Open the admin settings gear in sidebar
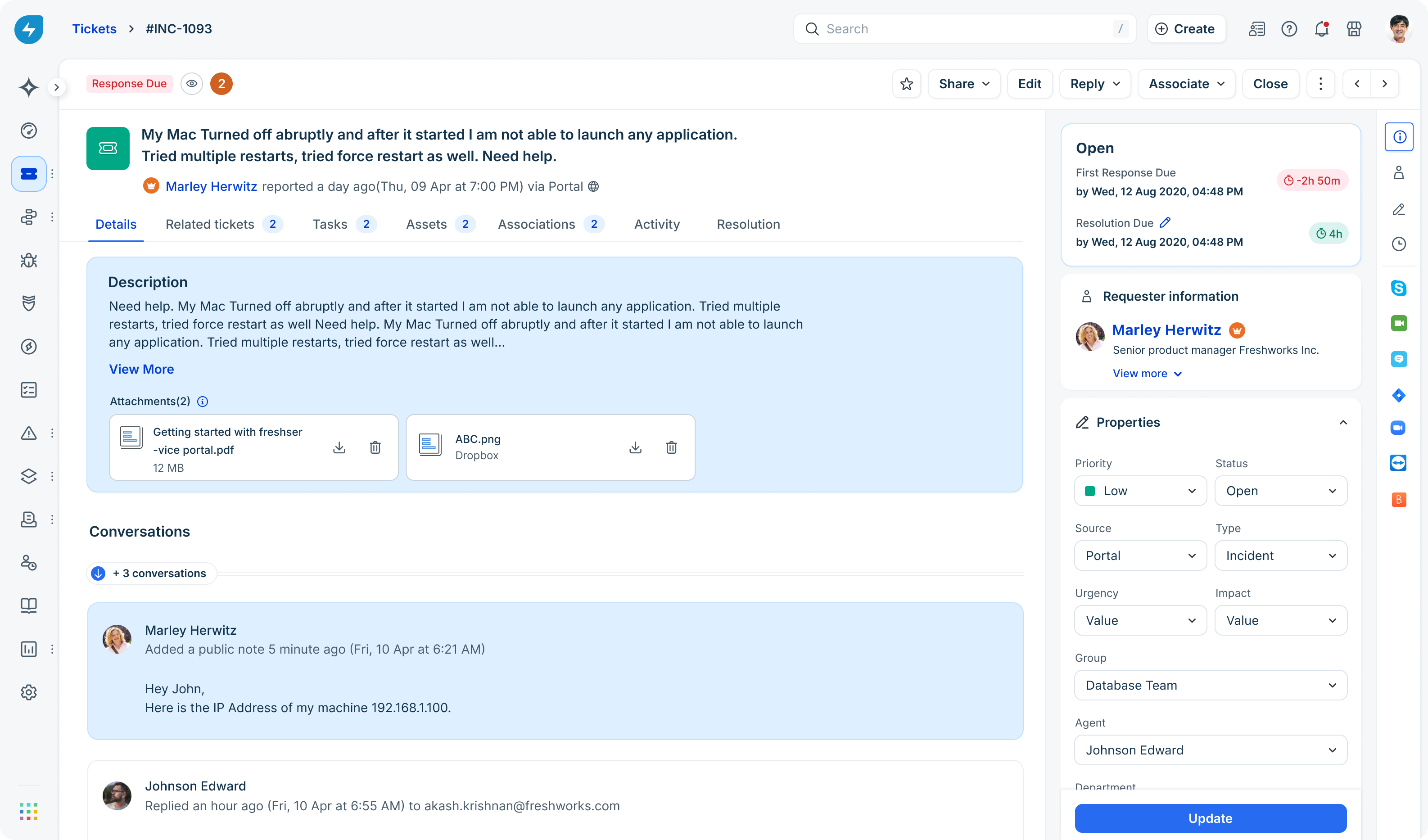This screenshot has height=840, width=1428. tap(29, 692)
